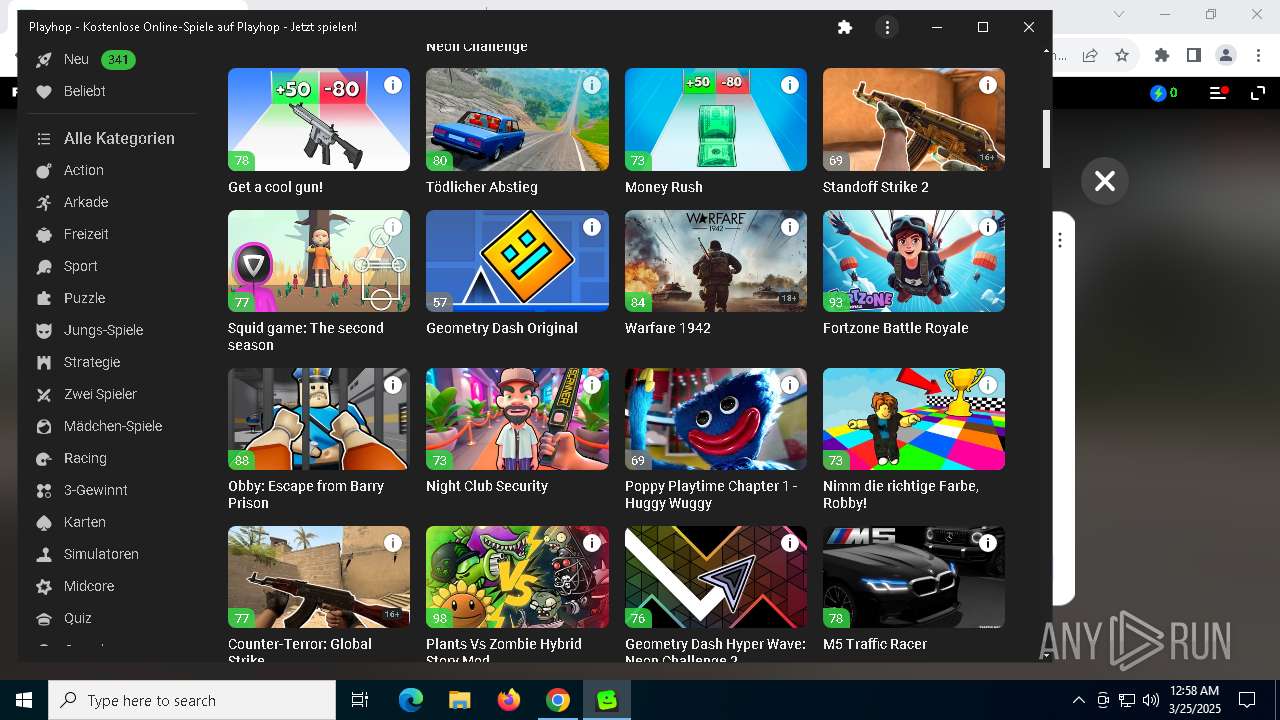Screen dimensions: 1280x720
Task: Open the Simulatoren category
Action: click(101, 554)
